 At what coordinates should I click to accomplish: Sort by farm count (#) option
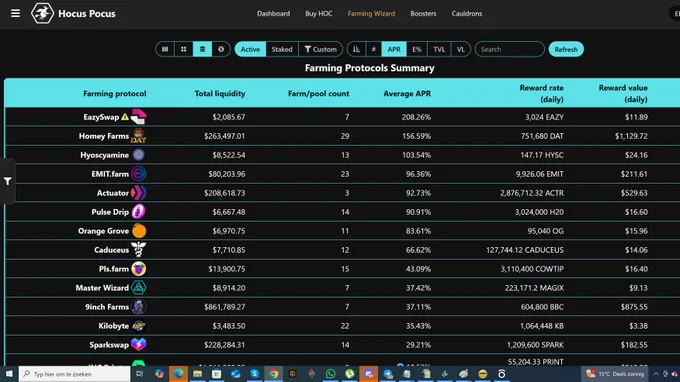(373, 49)
